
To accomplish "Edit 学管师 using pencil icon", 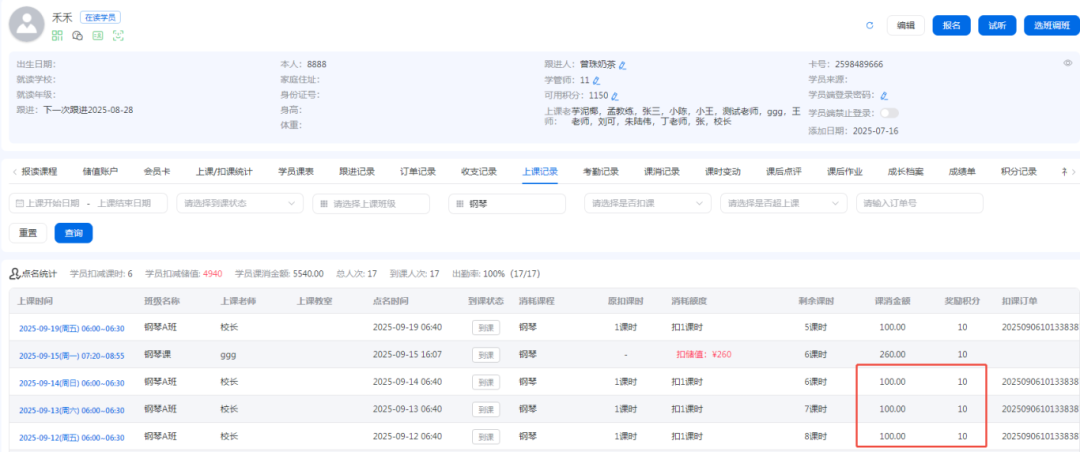I will [x=596, y=80].
